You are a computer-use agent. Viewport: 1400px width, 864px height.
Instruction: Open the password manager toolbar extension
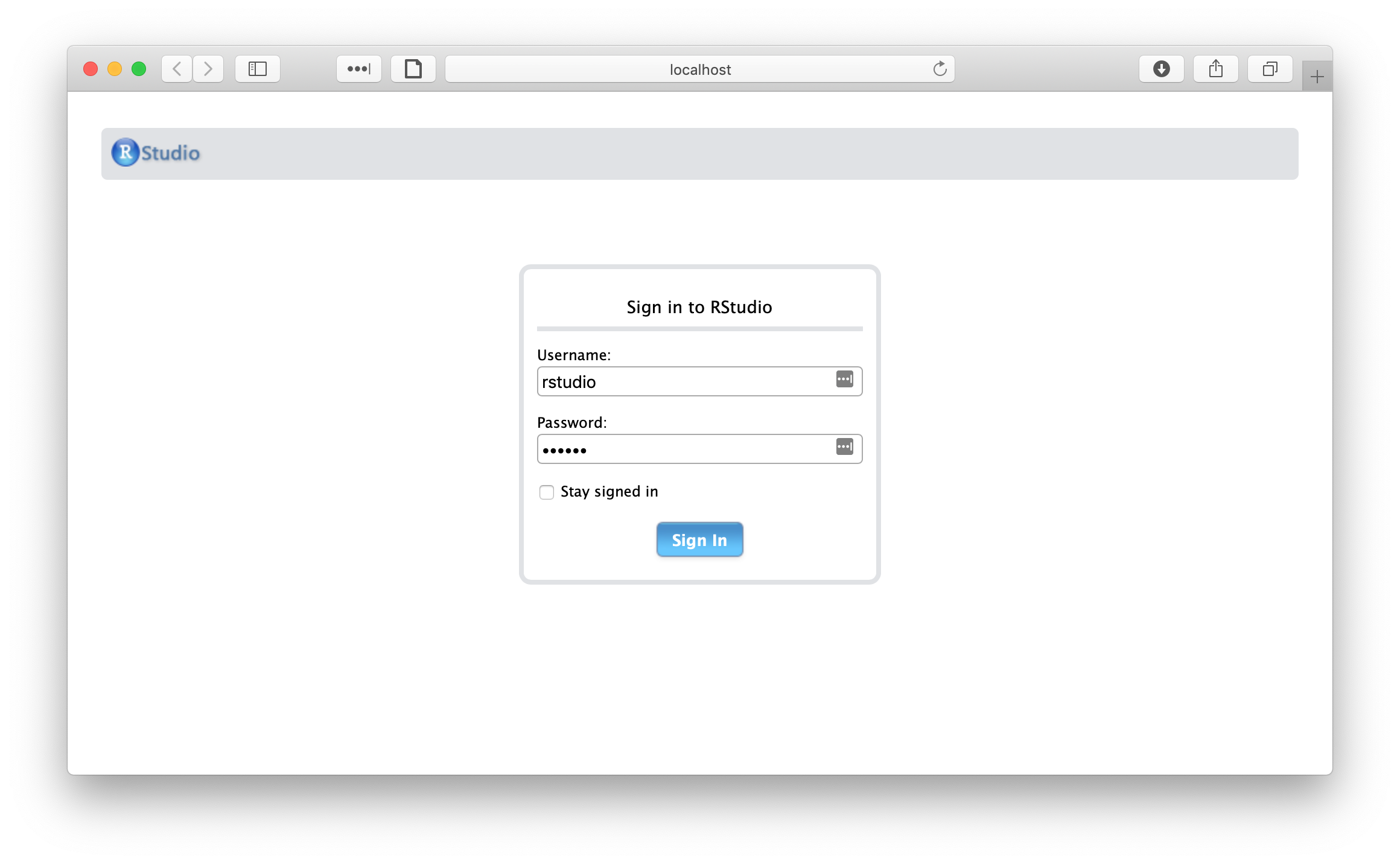pos(359,69)
